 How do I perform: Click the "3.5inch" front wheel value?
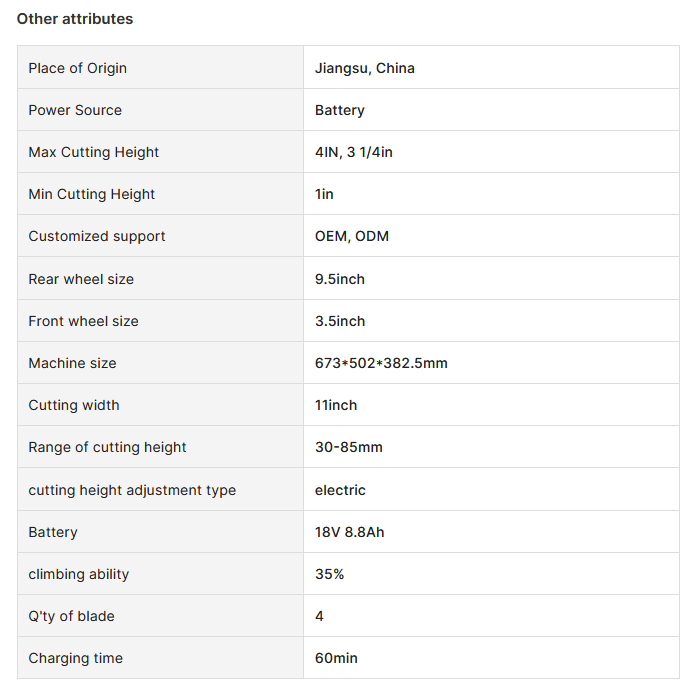coord(339,321)
